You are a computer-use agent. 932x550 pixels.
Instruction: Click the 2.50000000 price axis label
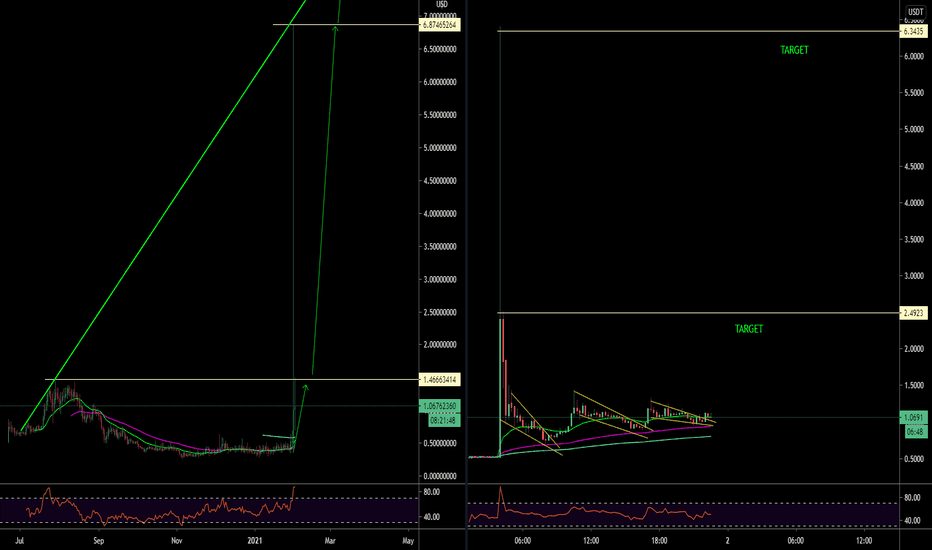click(440, 312)
